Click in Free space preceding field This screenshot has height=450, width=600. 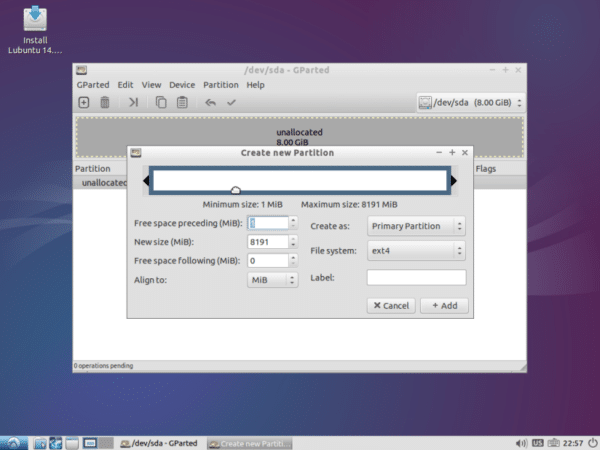(x=268, y=223)
